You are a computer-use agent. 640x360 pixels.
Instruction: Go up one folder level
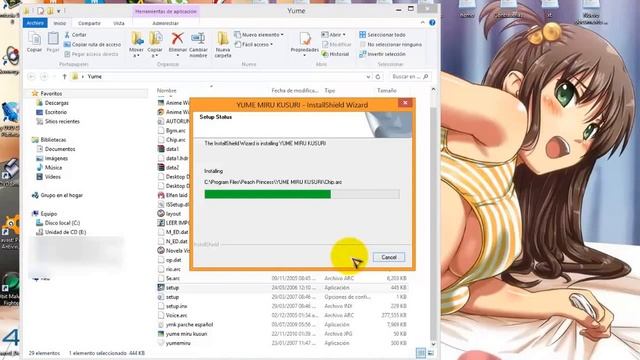(x=64, y=76)
